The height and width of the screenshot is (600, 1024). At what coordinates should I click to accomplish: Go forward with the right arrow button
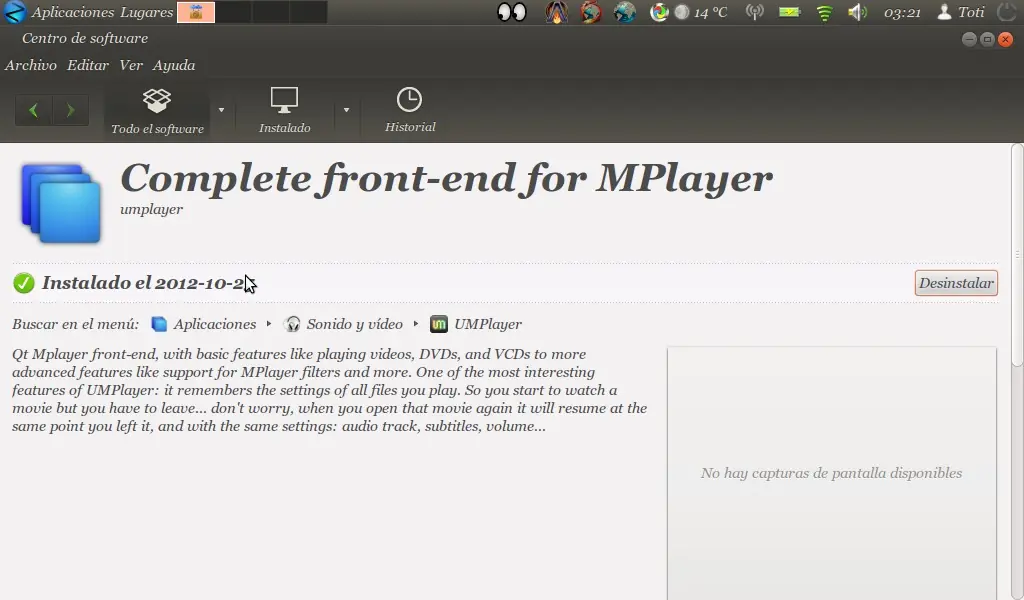[70, 110]
